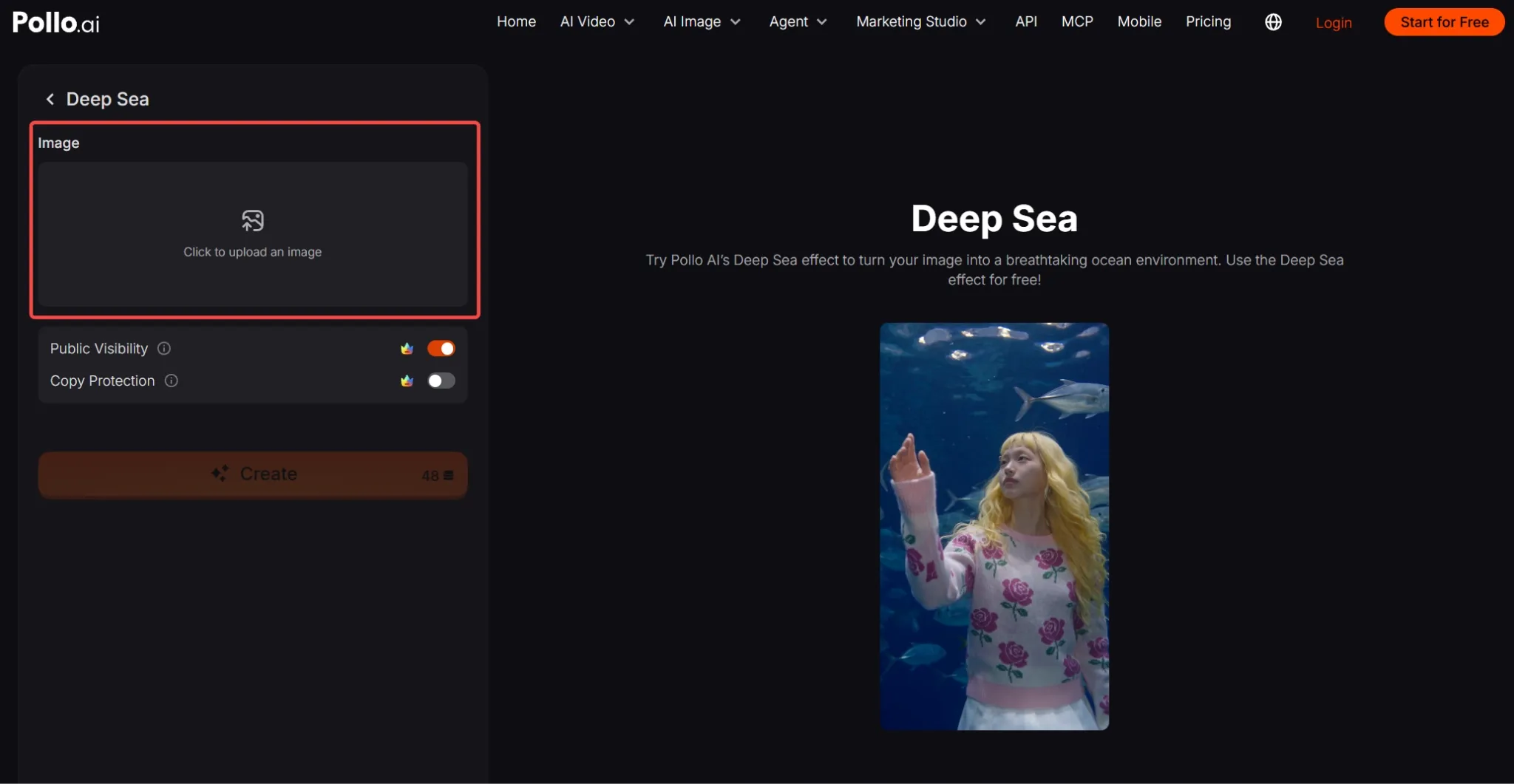1514x784 pixels.
Task: Go to the Home page
Action: [x=516, y=22]
